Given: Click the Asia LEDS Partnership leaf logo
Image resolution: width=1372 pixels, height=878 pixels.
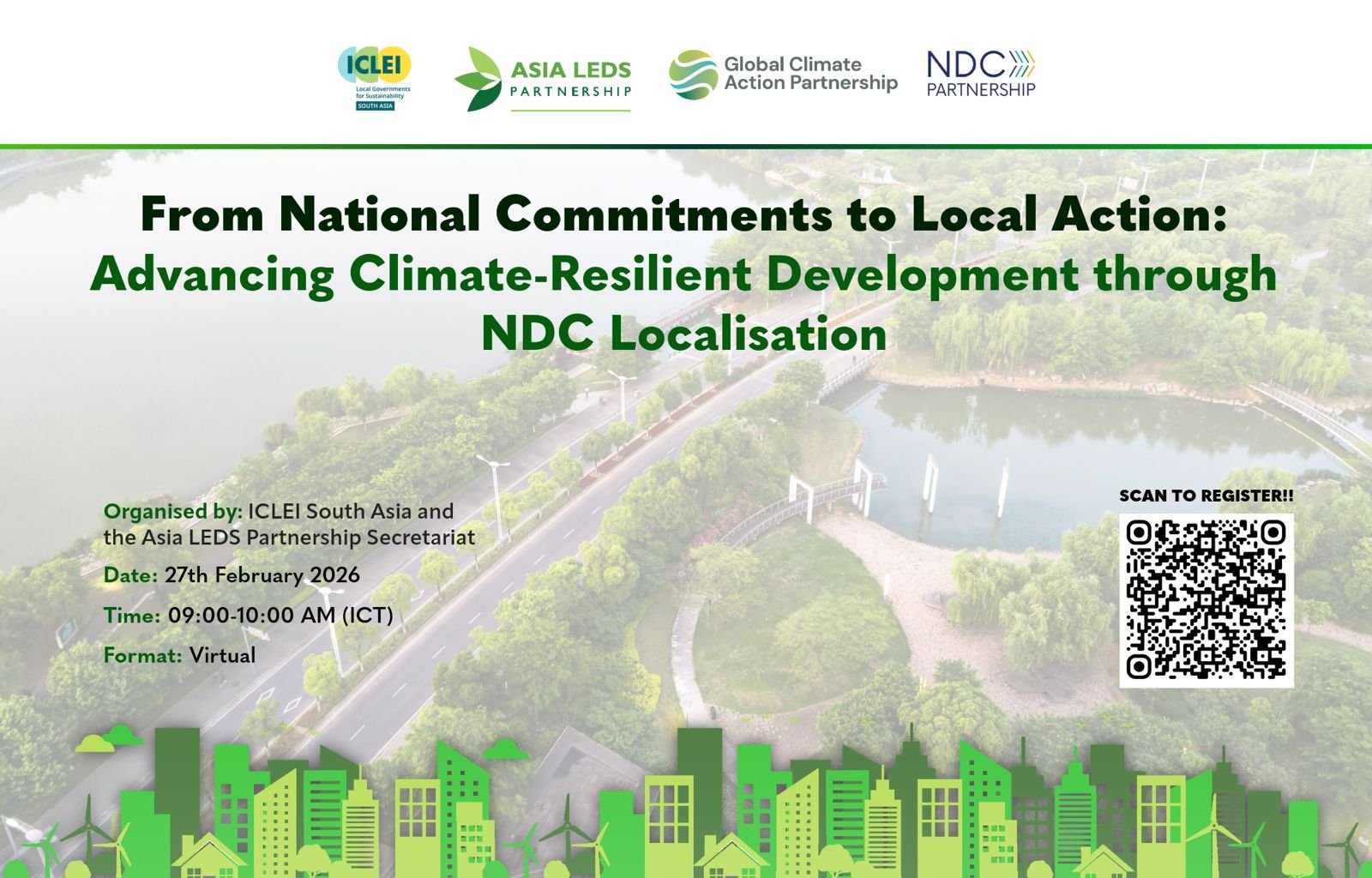Looking at the screenshot, I should pos(478,79).
